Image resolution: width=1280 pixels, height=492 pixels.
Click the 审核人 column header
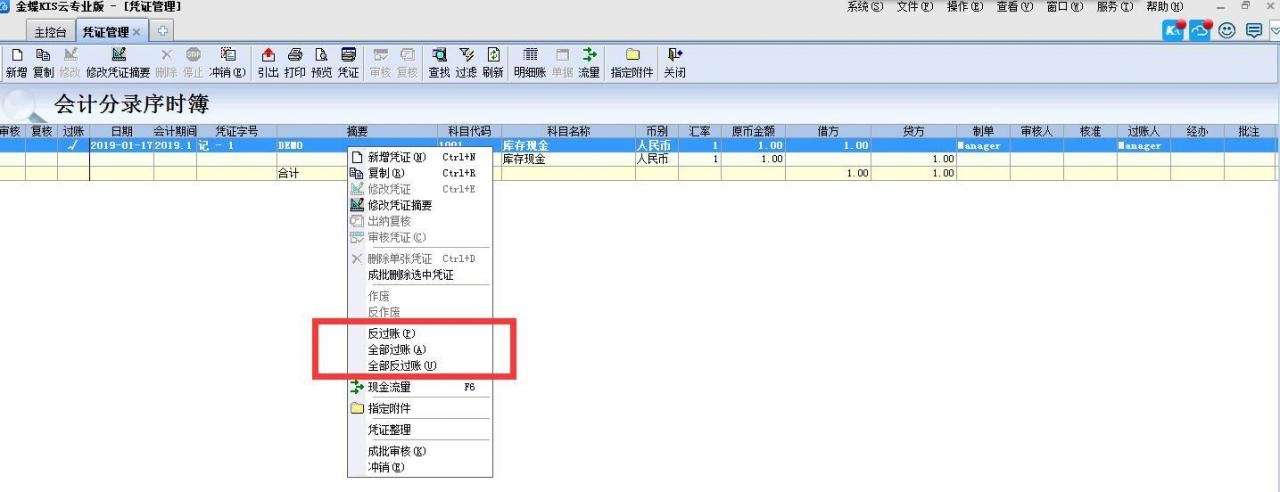click(x=1036, y=131)
